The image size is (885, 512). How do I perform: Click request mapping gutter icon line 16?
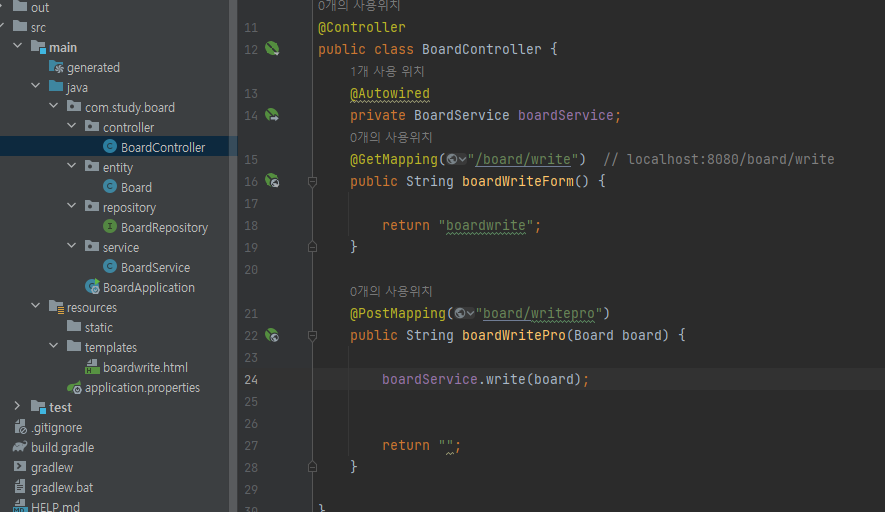pos(272,181)
